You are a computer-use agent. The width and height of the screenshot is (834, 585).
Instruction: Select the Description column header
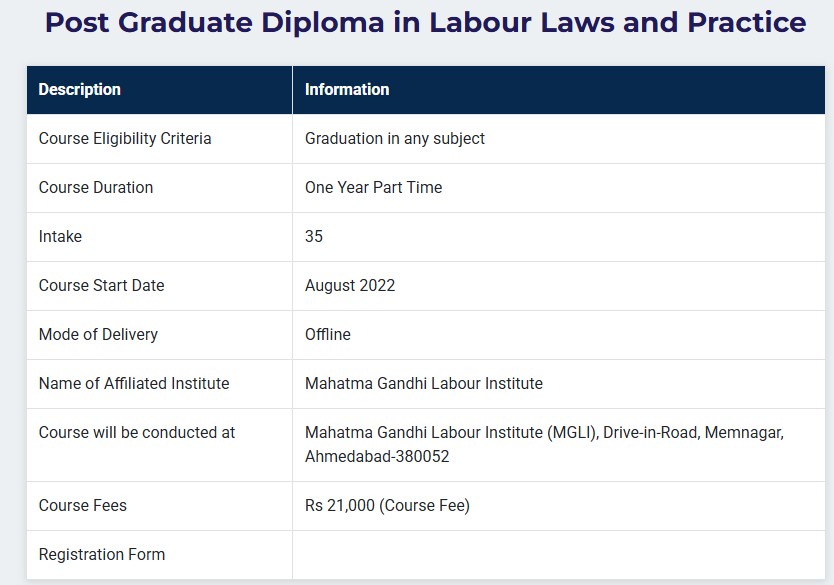pos(80,89)
